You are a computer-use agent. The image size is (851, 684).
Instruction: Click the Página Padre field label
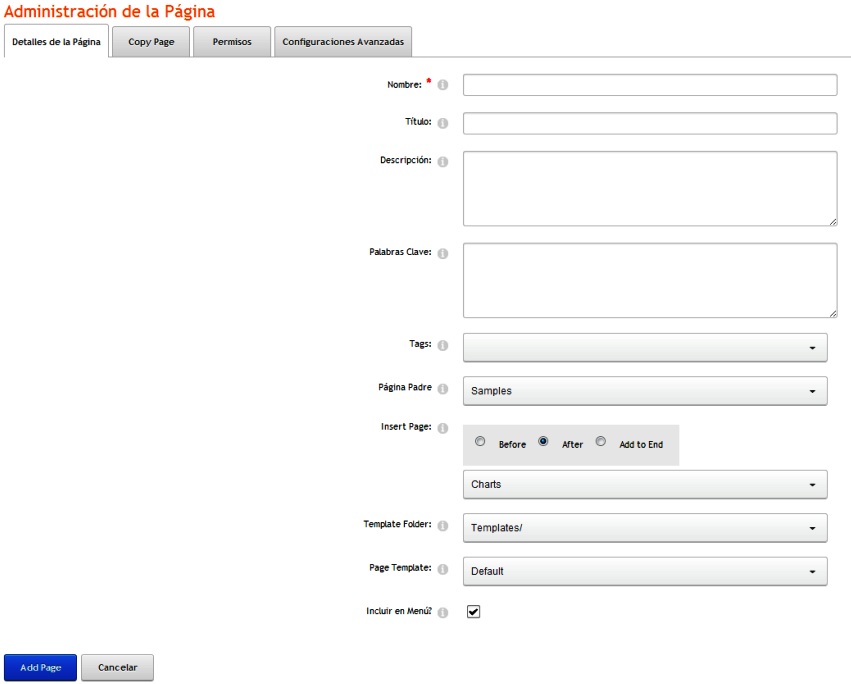point(405,387)
